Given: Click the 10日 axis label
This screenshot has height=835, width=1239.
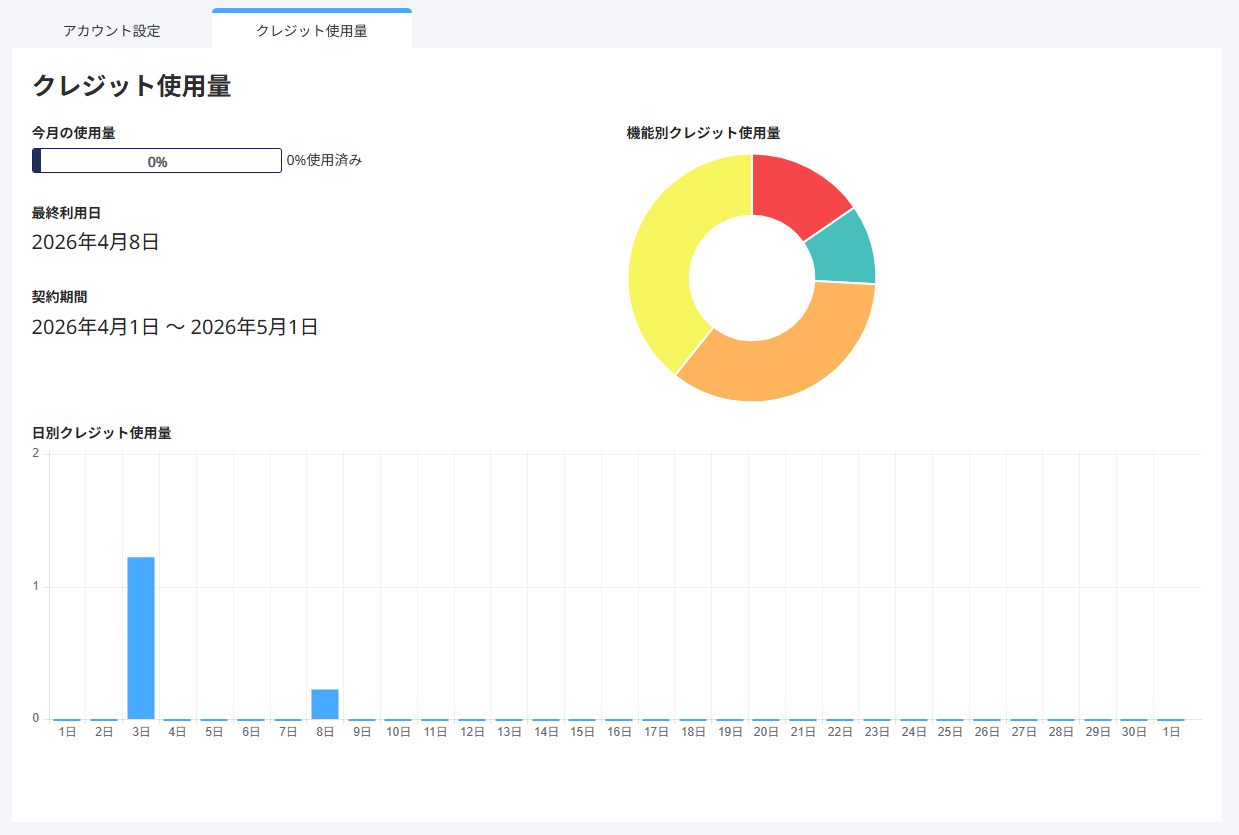Looking at the screenshot, I should coord(398,732).
